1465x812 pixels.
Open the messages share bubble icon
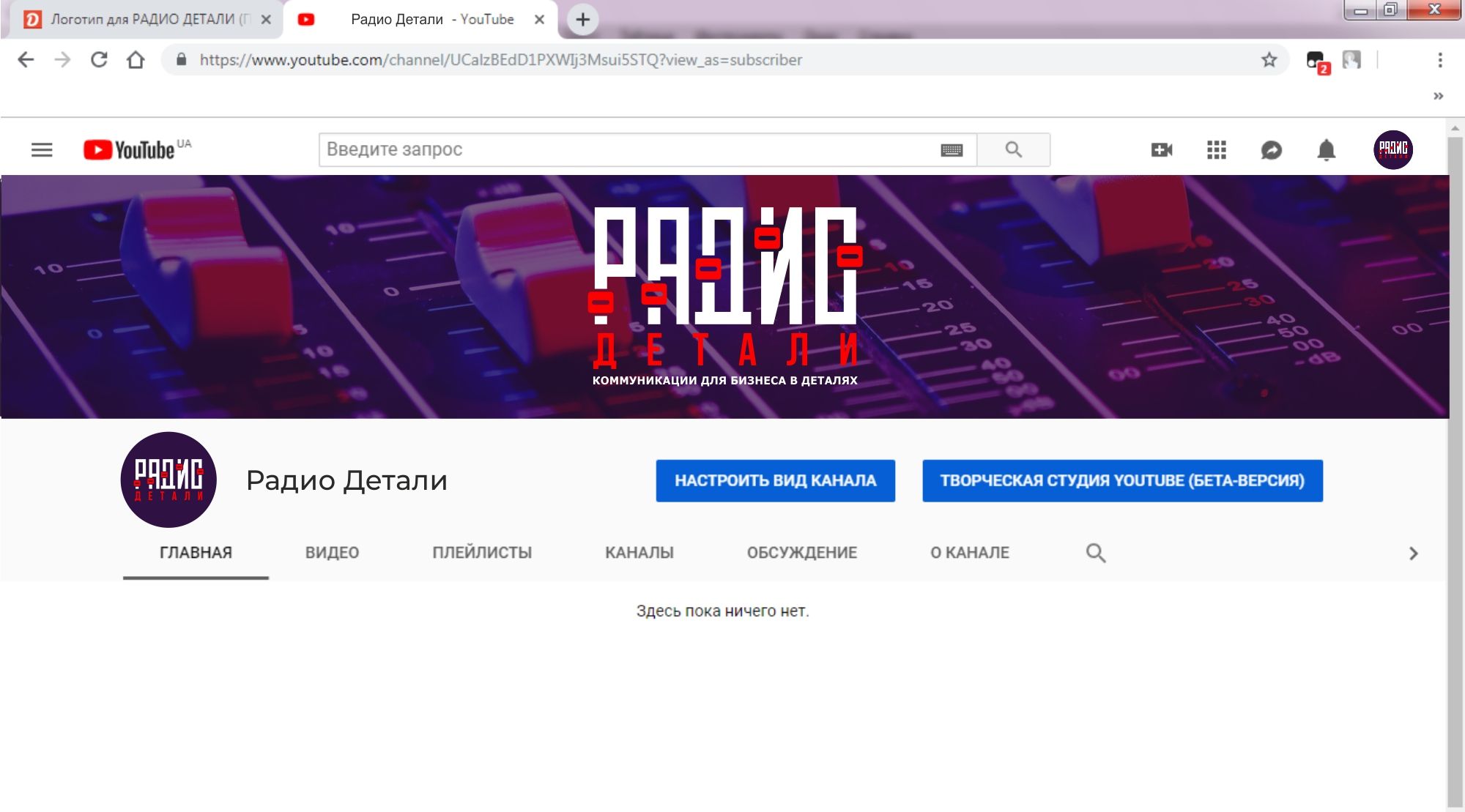tap(1272, 150)
